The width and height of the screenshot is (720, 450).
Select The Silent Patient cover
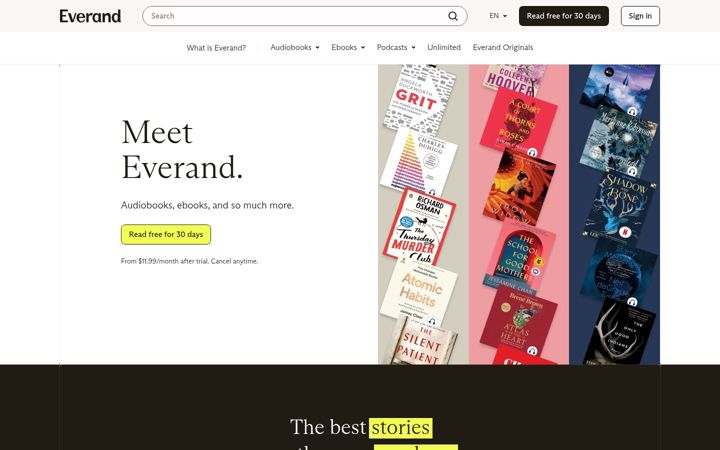click(421, 341)
